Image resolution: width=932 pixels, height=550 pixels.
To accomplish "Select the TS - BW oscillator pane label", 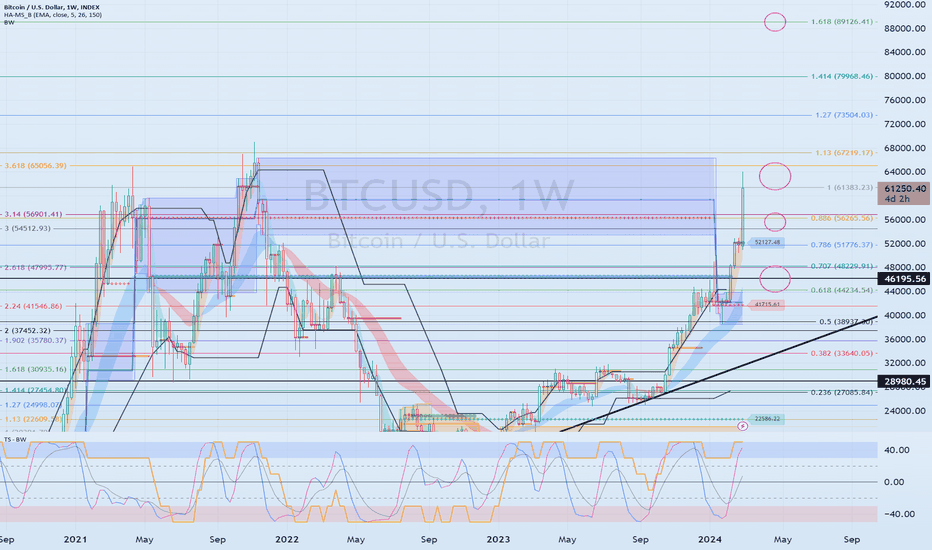I will click(x=15, y=439).
